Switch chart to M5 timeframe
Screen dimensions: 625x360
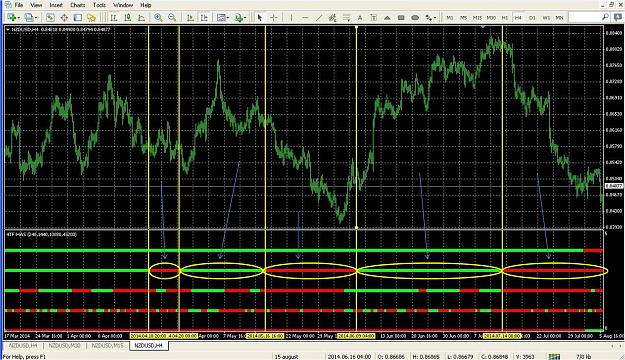coord(463,18)
